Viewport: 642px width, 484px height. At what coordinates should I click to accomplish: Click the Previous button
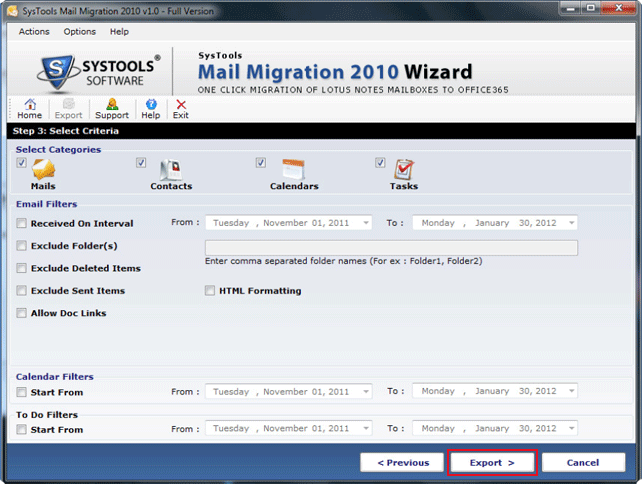(x=402, y=462)
